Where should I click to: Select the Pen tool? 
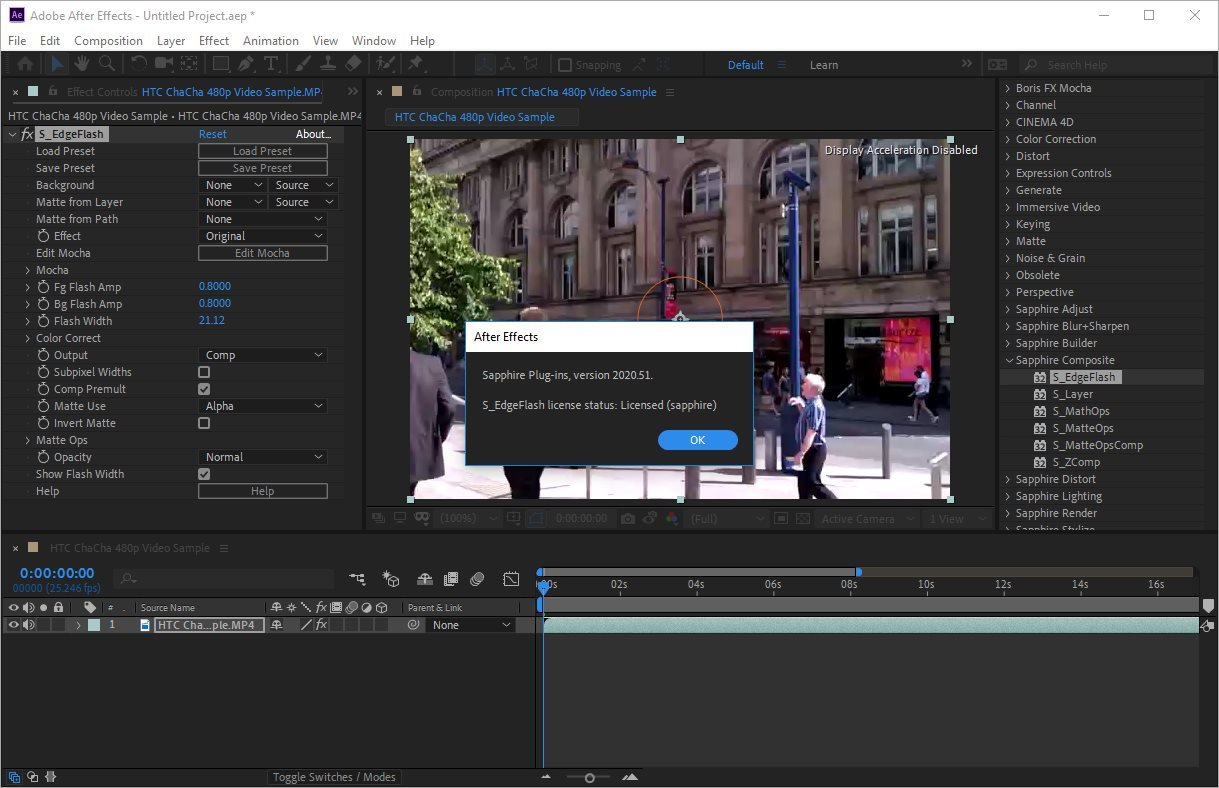tap(246, 64)
